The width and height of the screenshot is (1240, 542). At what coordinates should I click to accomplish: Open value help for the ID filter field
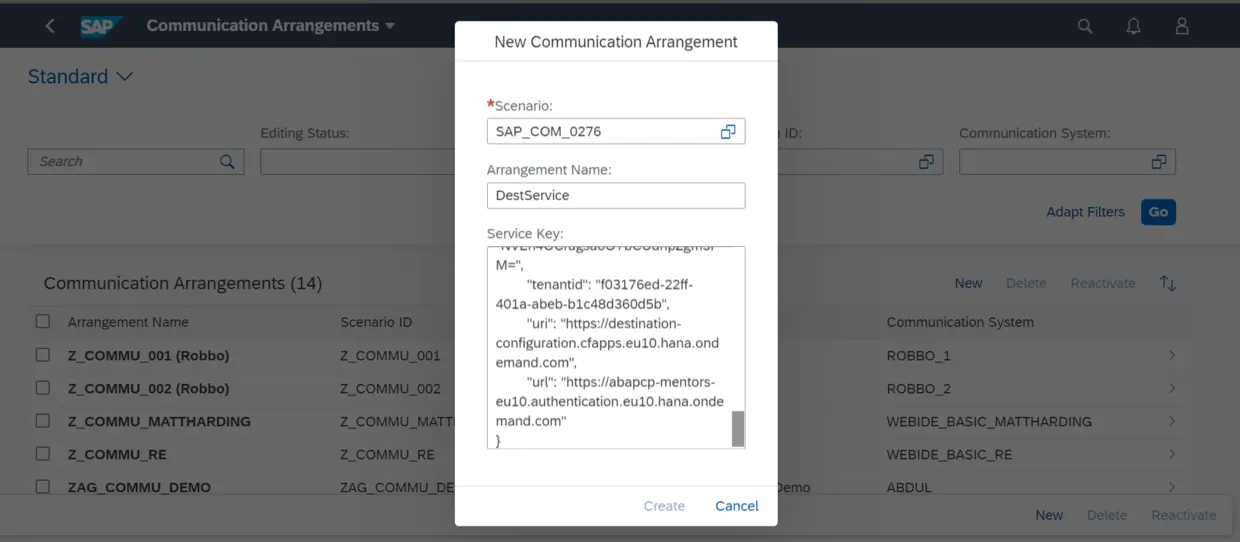(926, 161)
